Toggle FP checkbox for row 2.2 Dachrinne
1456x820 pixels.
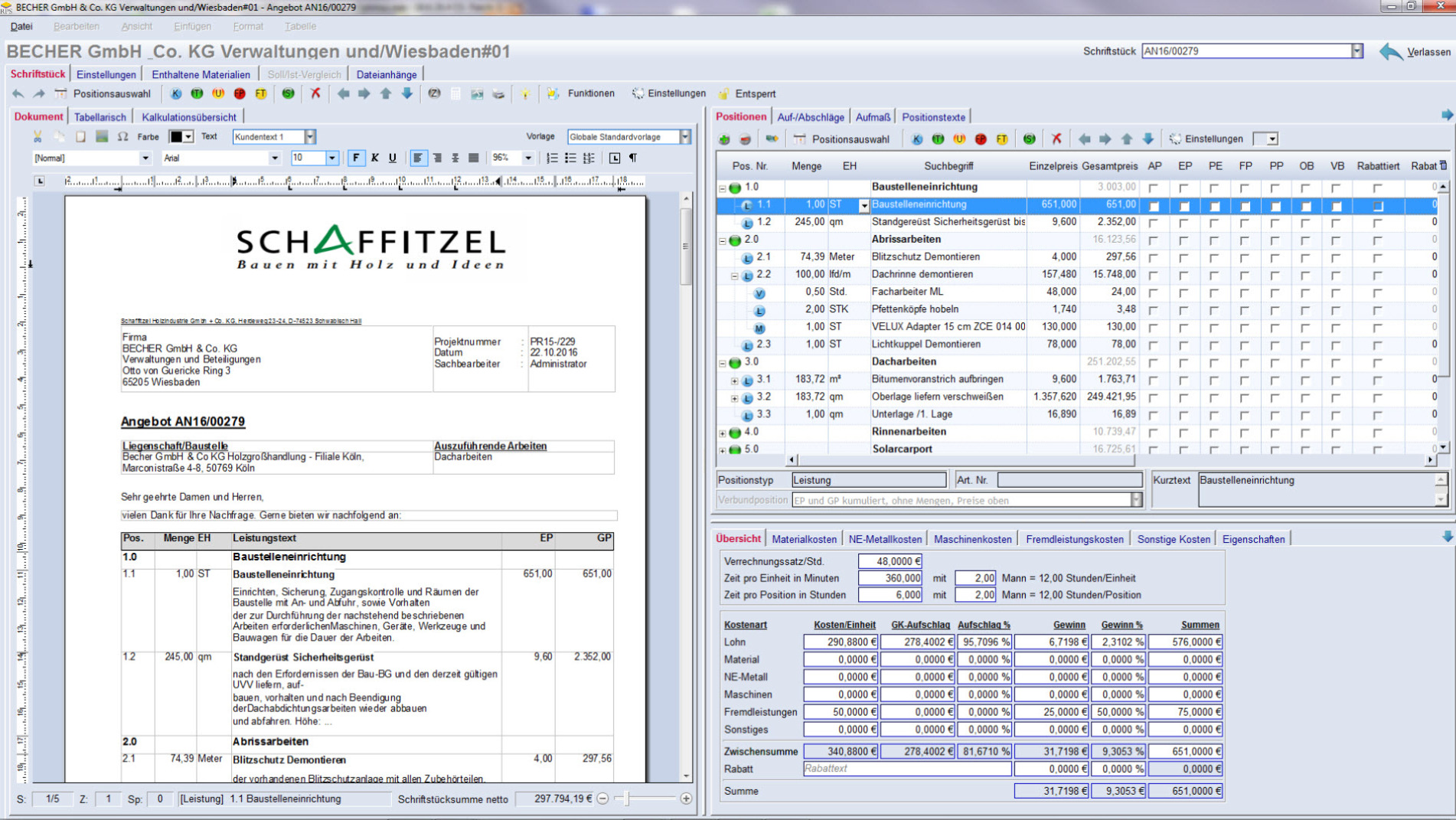click(1245, 276)
